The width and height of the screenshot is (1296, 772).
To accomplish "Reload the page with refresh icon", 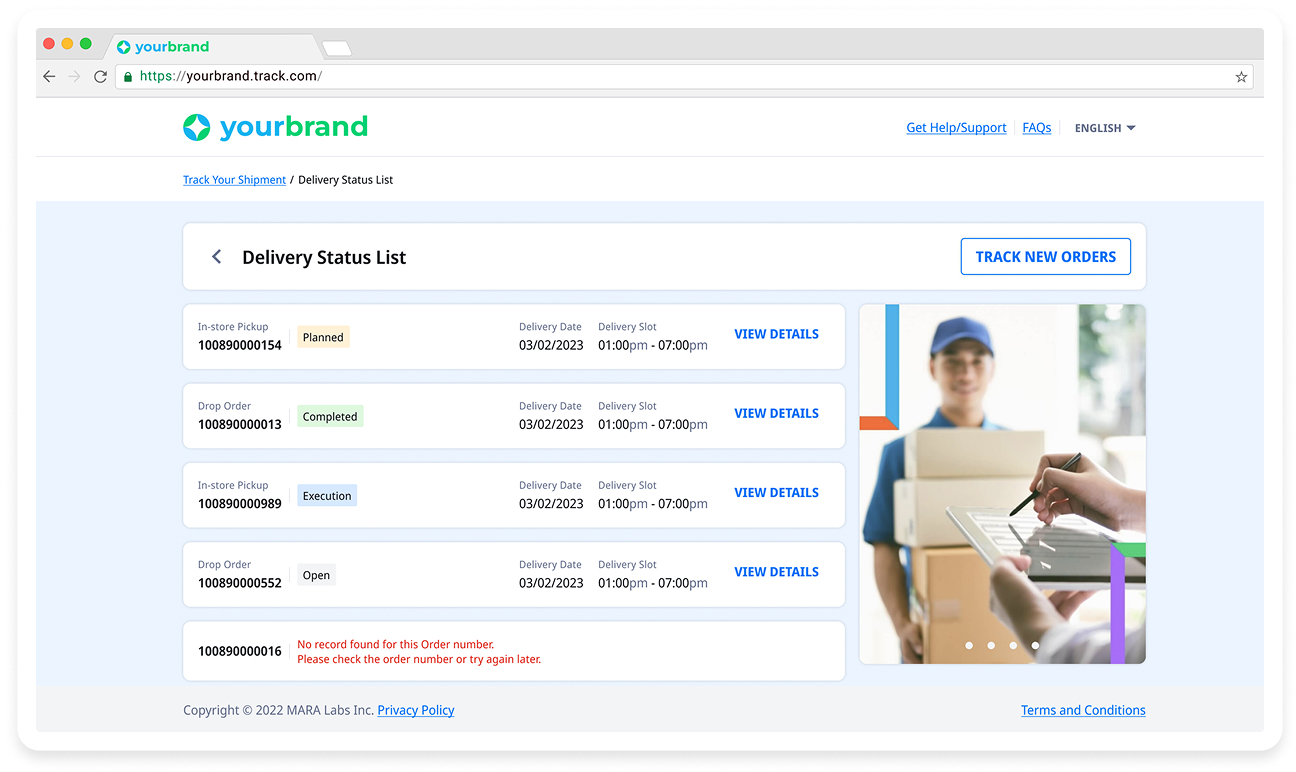I will coord(100,76).
